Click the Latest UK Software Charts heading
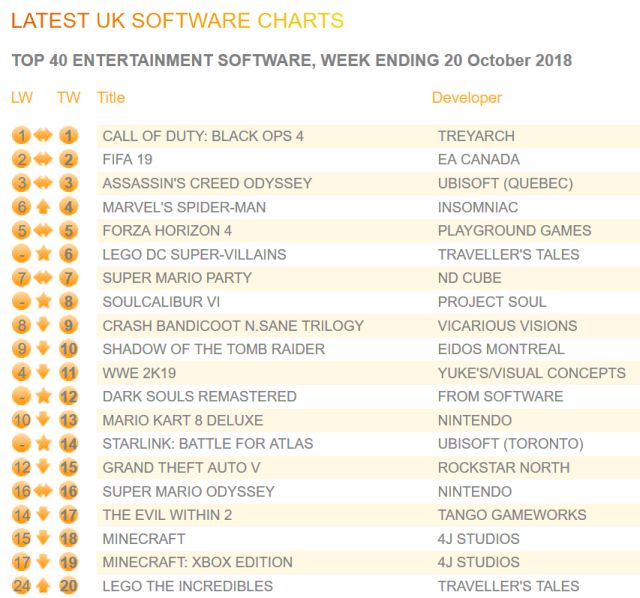 coord(177,21)
